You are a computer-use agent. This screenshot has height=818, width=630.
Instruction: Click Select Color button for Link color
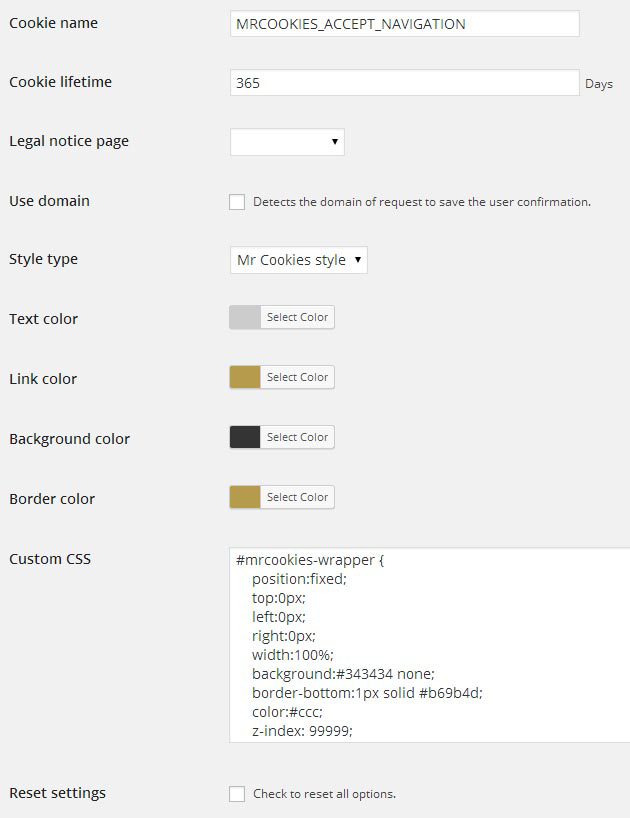pyautogui.click(x=297, y=377)
